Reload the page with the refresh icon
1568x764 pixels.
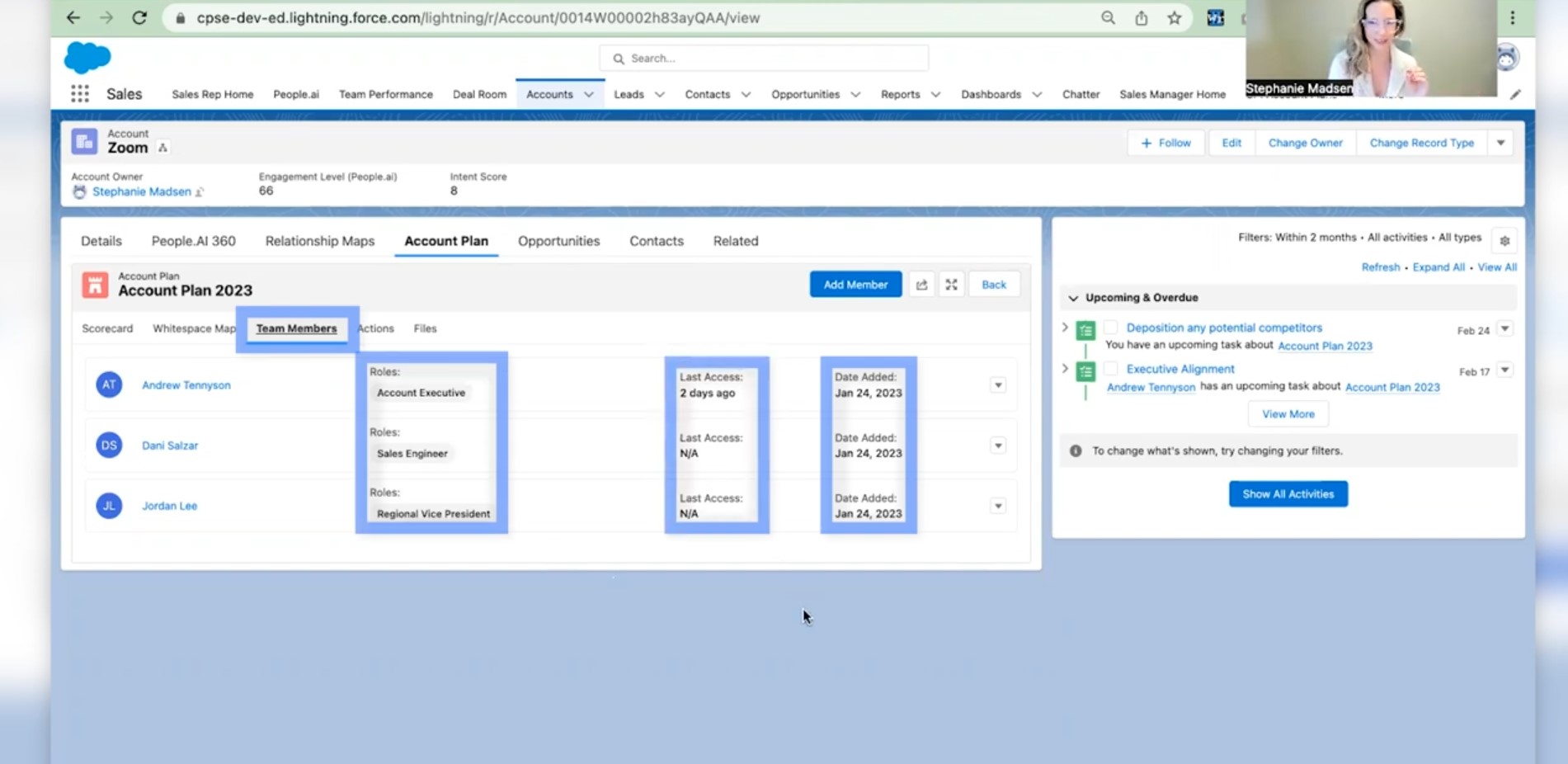point(139,17)
